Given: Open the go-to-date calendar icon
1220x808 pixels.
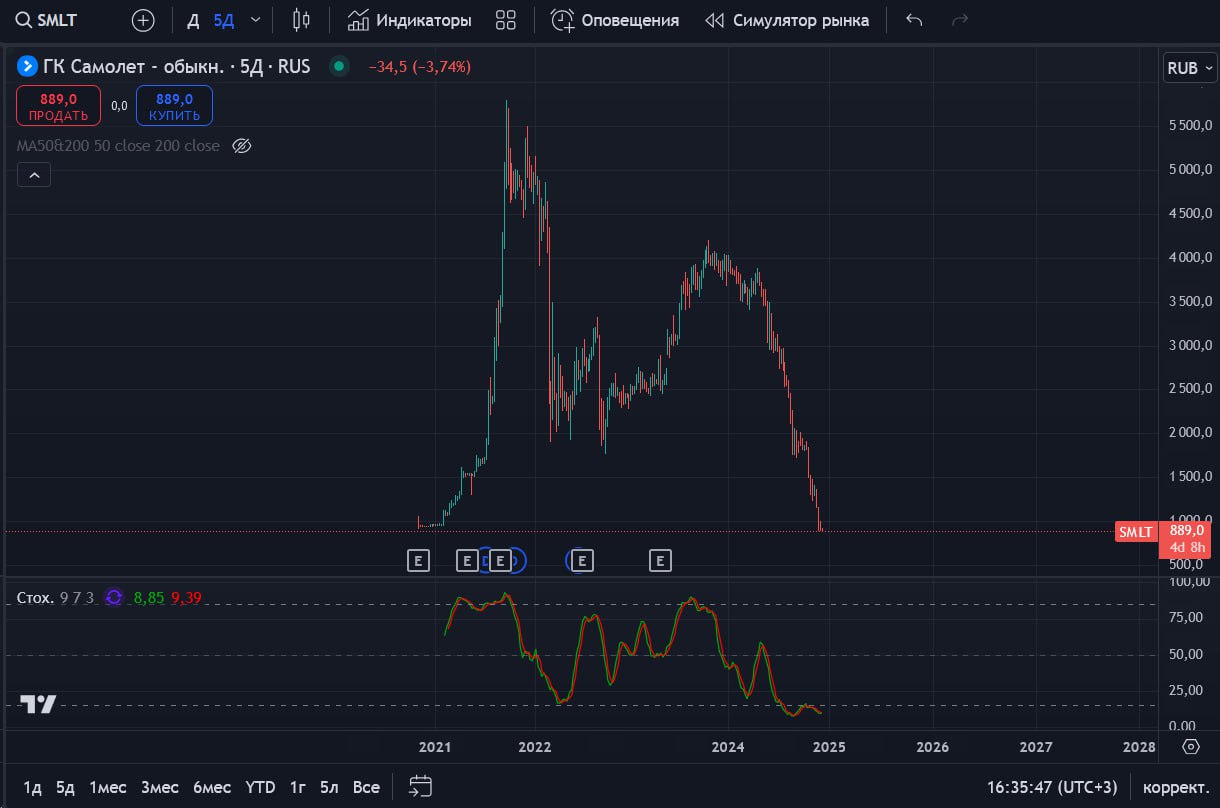Looking at the screenshot, I should pyautogui.click(x=421, y=786).
